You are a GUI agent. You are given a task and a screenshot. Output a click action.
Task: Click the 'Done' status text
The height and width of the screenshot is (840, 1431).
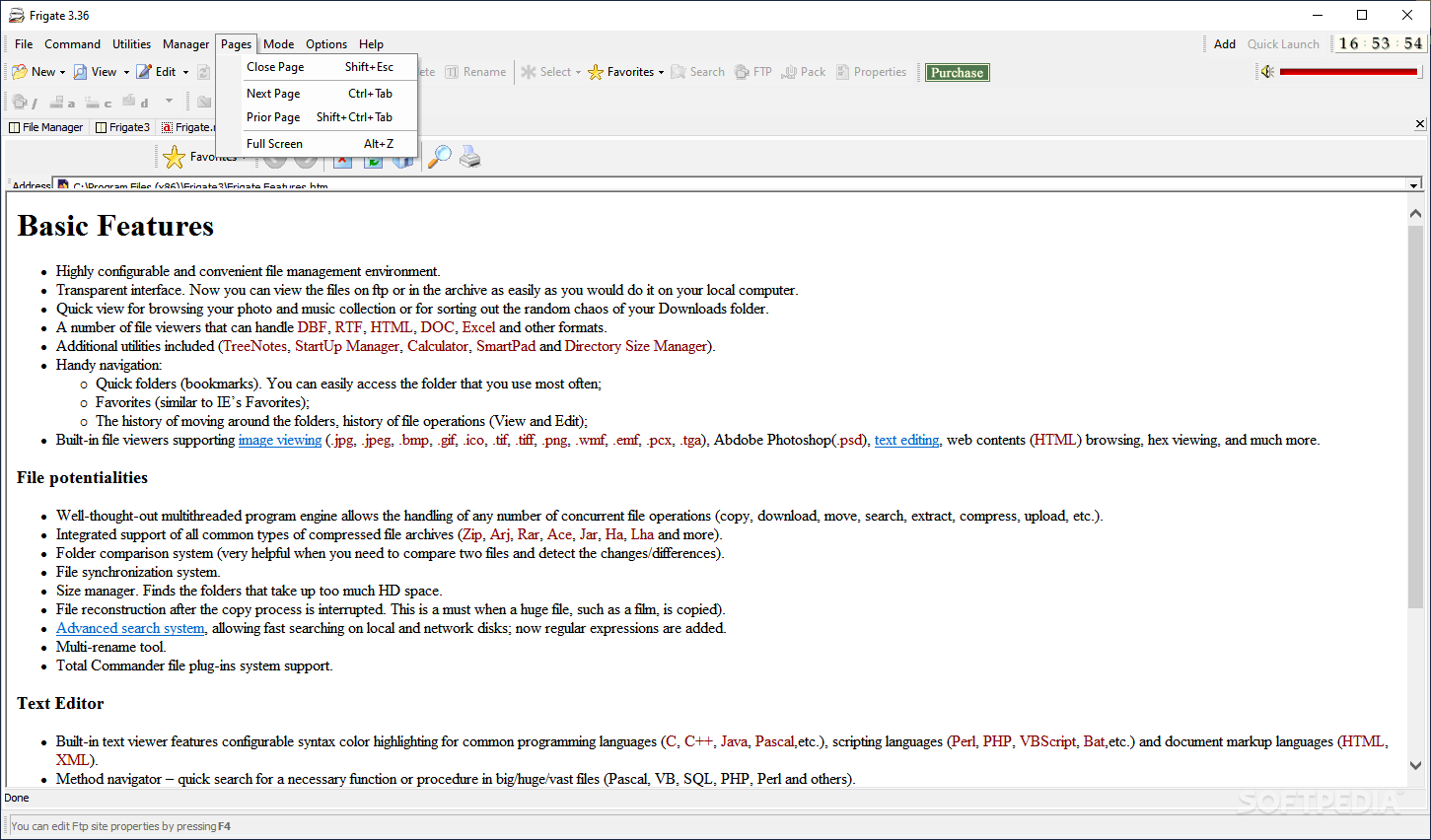point(17,798)
